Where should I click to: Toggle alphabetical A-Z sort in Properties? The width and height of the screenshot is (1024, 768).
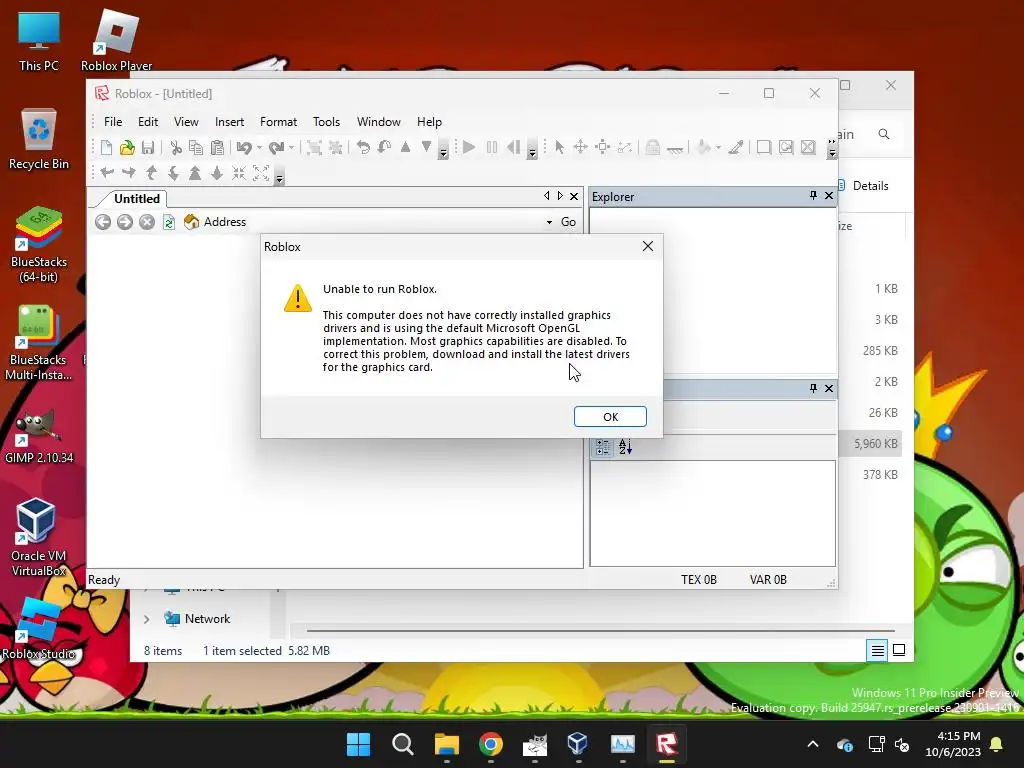625,447
